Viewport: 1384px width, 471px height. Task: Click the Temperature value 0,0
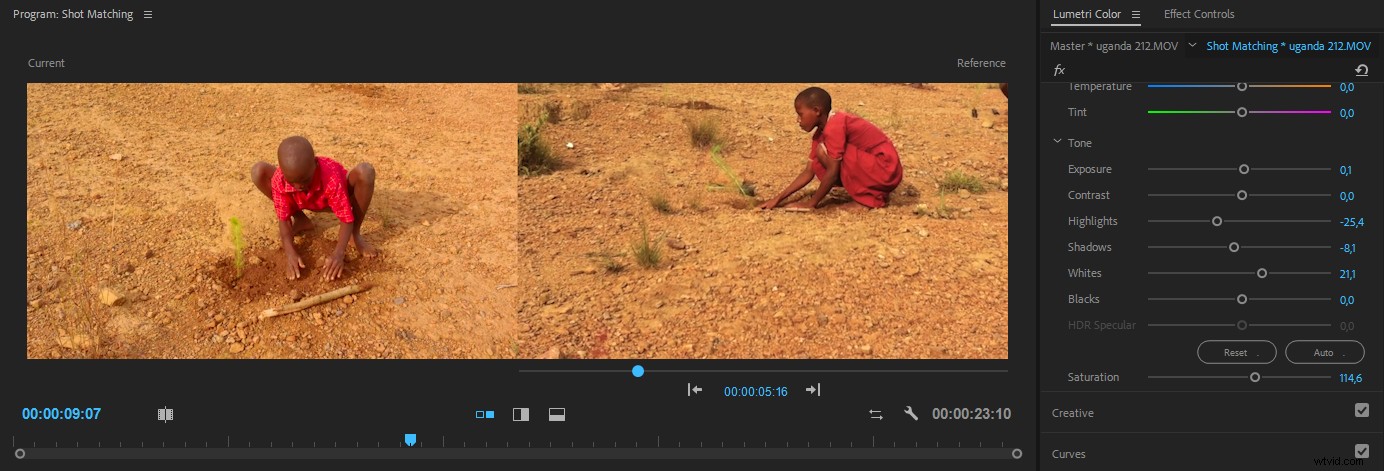pos(1347,87)
